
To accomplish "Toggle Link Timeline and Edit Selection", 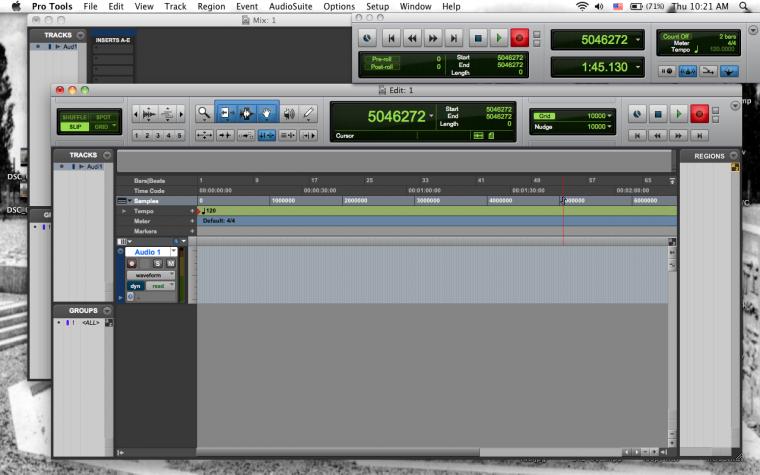I will (267, 136).
